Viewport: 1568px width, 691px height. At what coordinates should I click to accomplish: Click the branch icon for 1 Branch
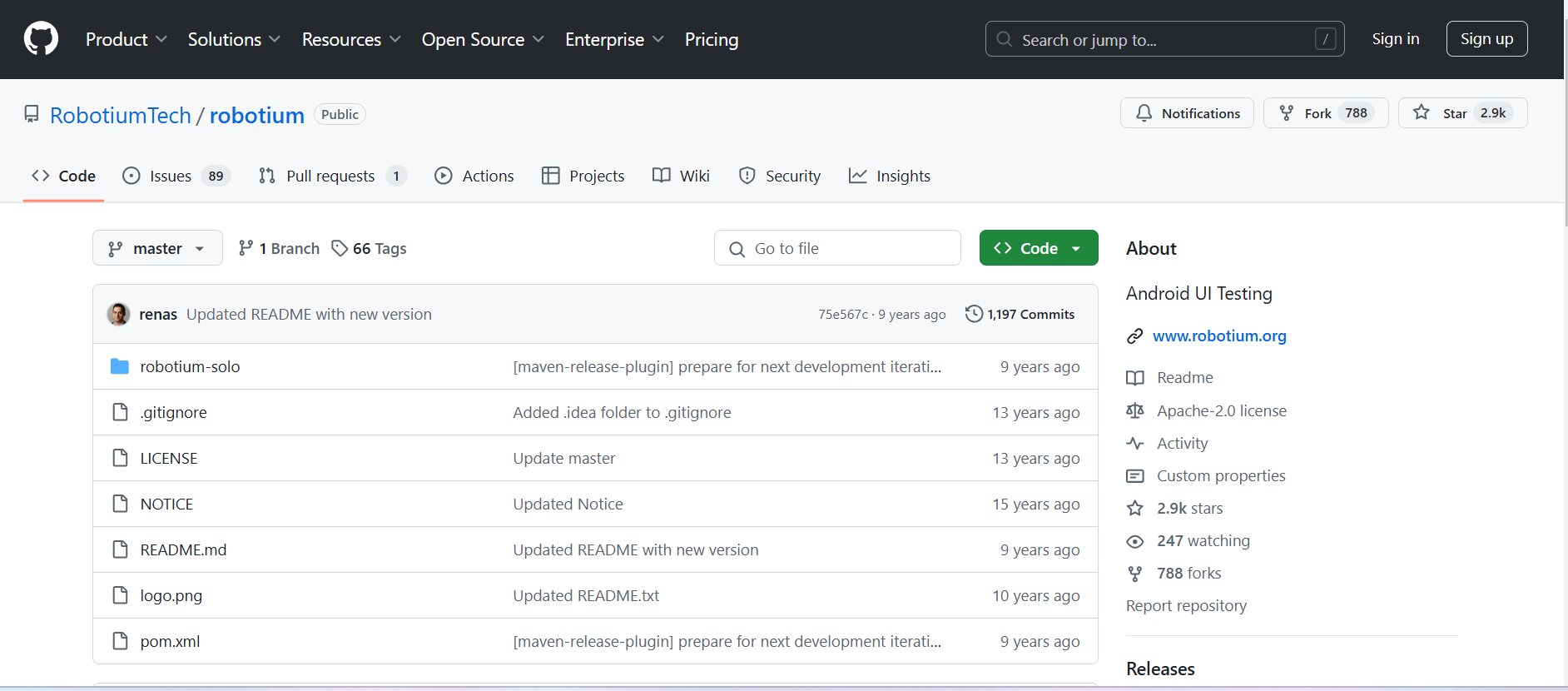pyautogui.click(x=246, y=248)
